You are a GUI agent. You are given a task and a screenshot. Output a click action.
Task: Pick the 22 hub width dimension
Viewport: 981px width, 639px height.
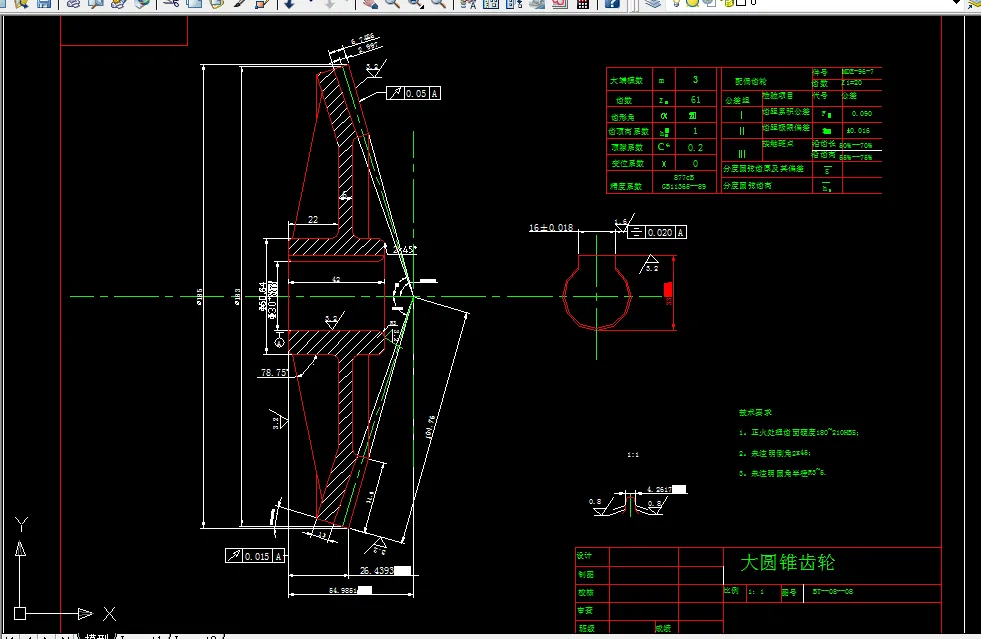(x=313, y=219)
